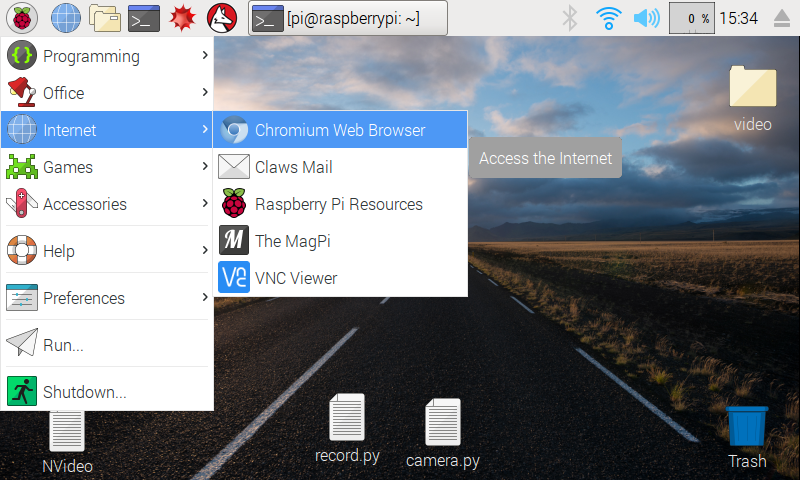Open the Accessories menu category
This screenshot has width=800, height=480.
pyautogui.click(x=107, y=204)
